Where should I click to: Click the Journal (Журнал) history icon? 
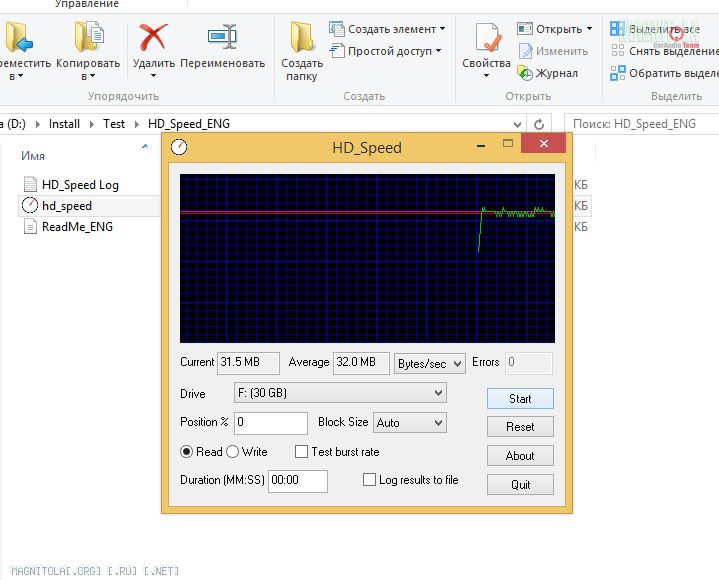tap(525, 73)
